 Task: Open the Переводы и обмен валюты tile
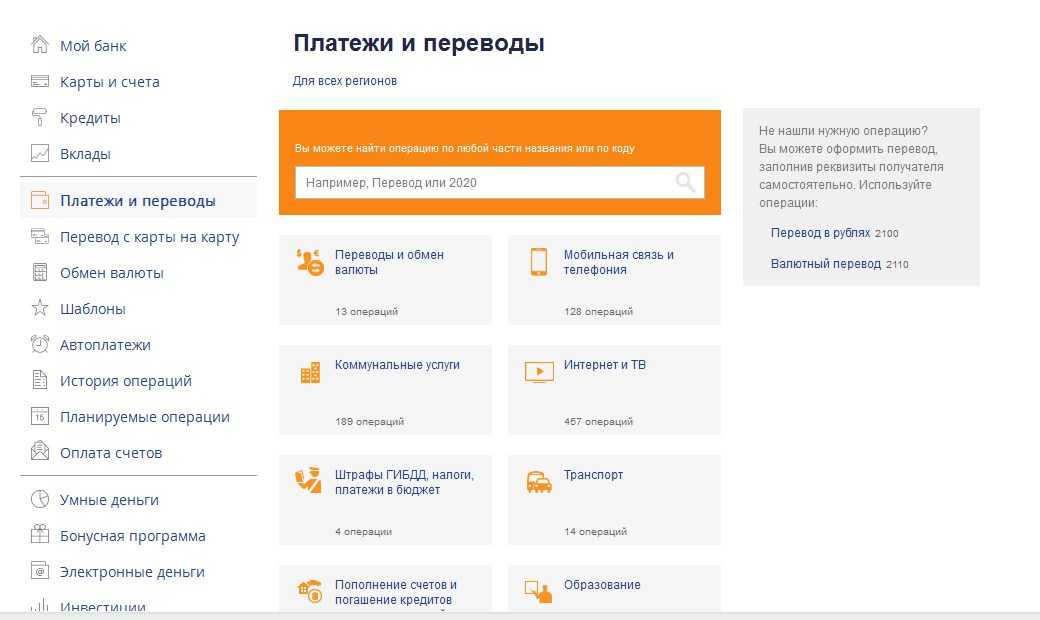tap(385, 279)
